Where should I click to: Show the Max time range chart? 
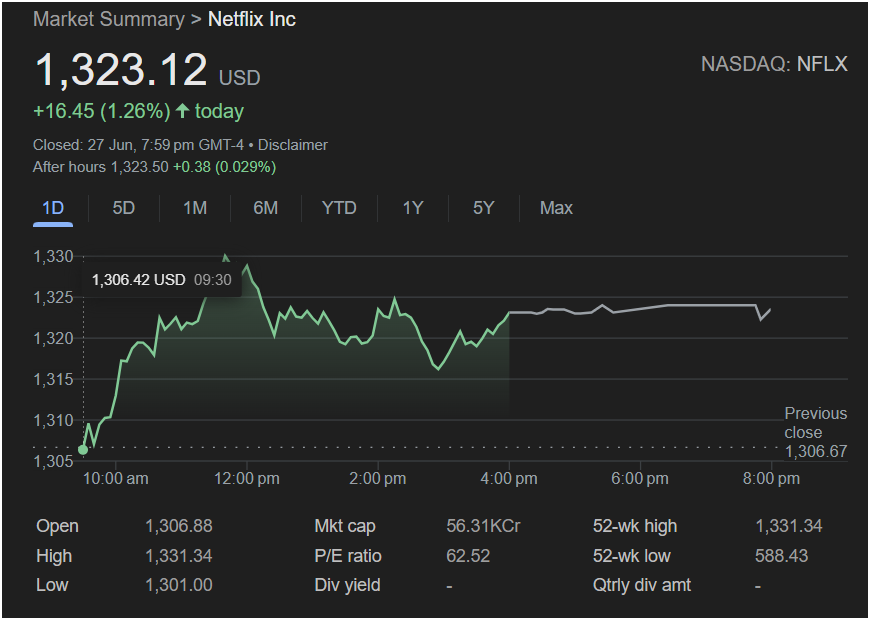tap(556, 208)
